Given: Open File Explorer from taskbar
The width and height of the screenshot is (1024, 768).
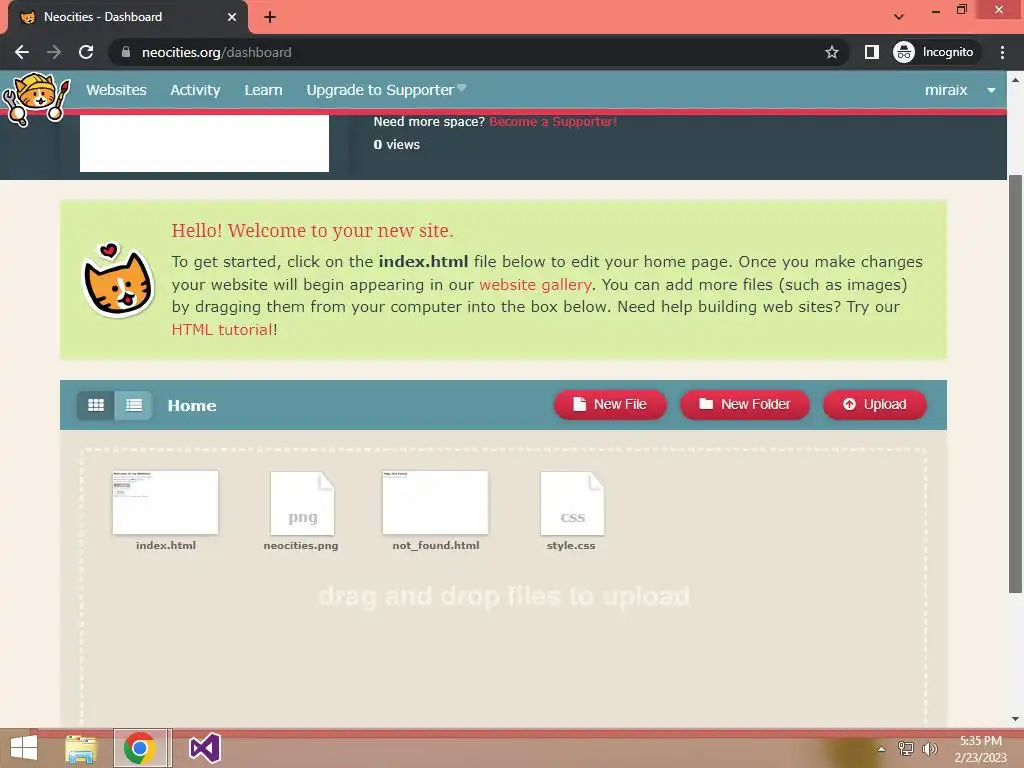Looking at the screenshot, I should coord(81,748).
